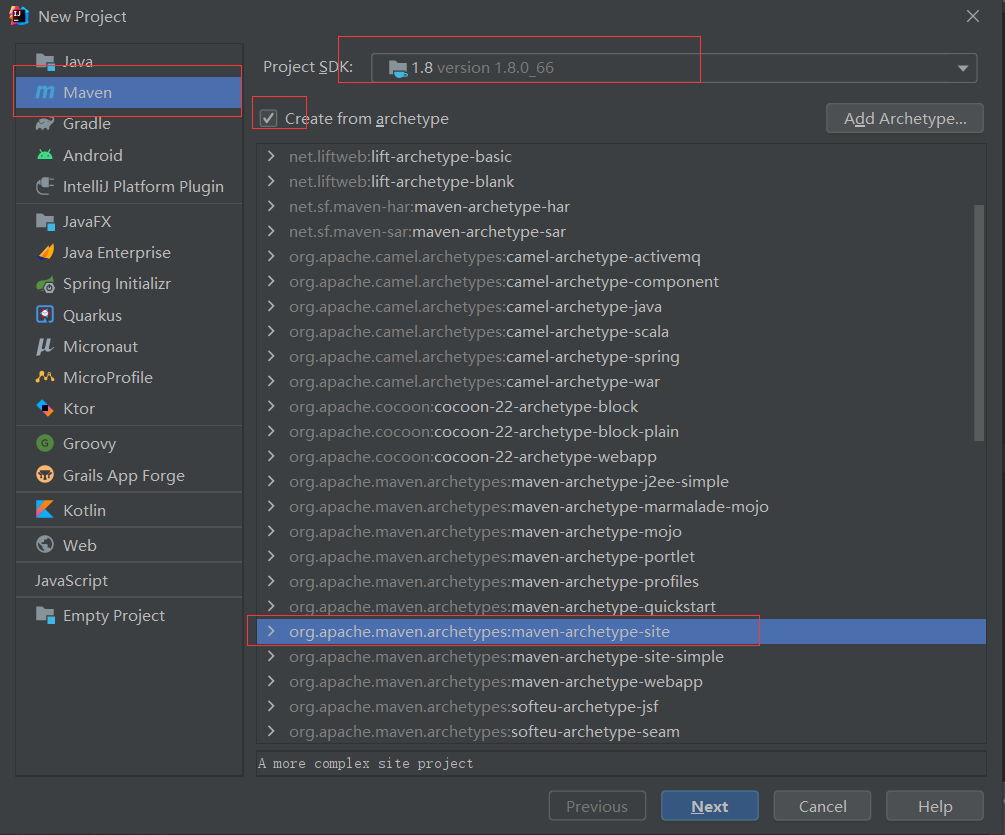Viewport: 1005px width, 835px height.
Task: Click the Grails App Forge icon
Action: [x=45, y=475]
